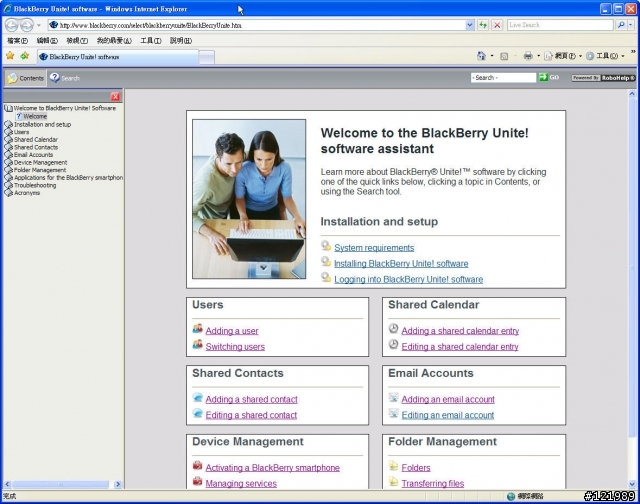Refresh the page with the green arrows icon

(483, 25)
